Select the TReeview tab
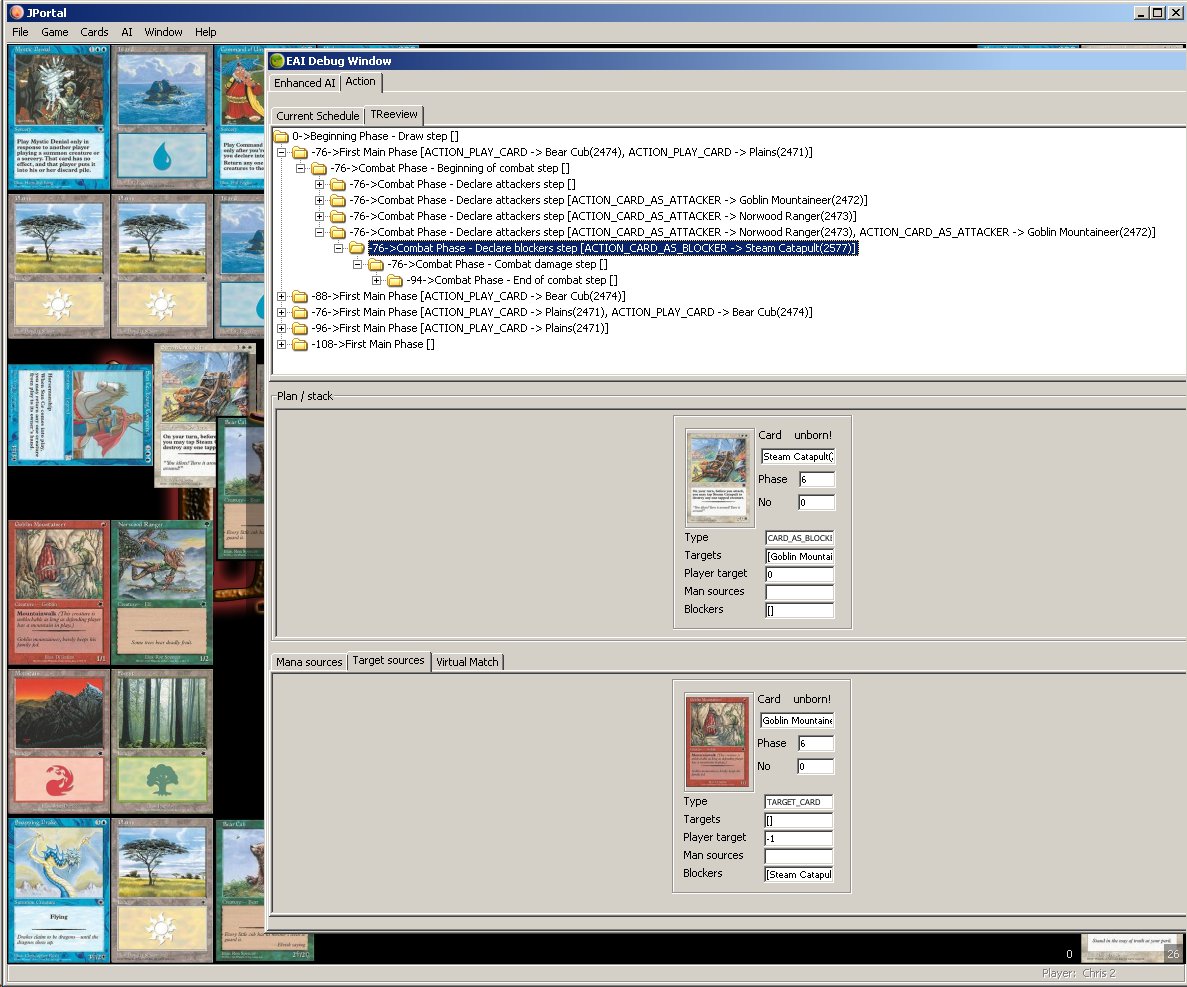 click(394, 114)
